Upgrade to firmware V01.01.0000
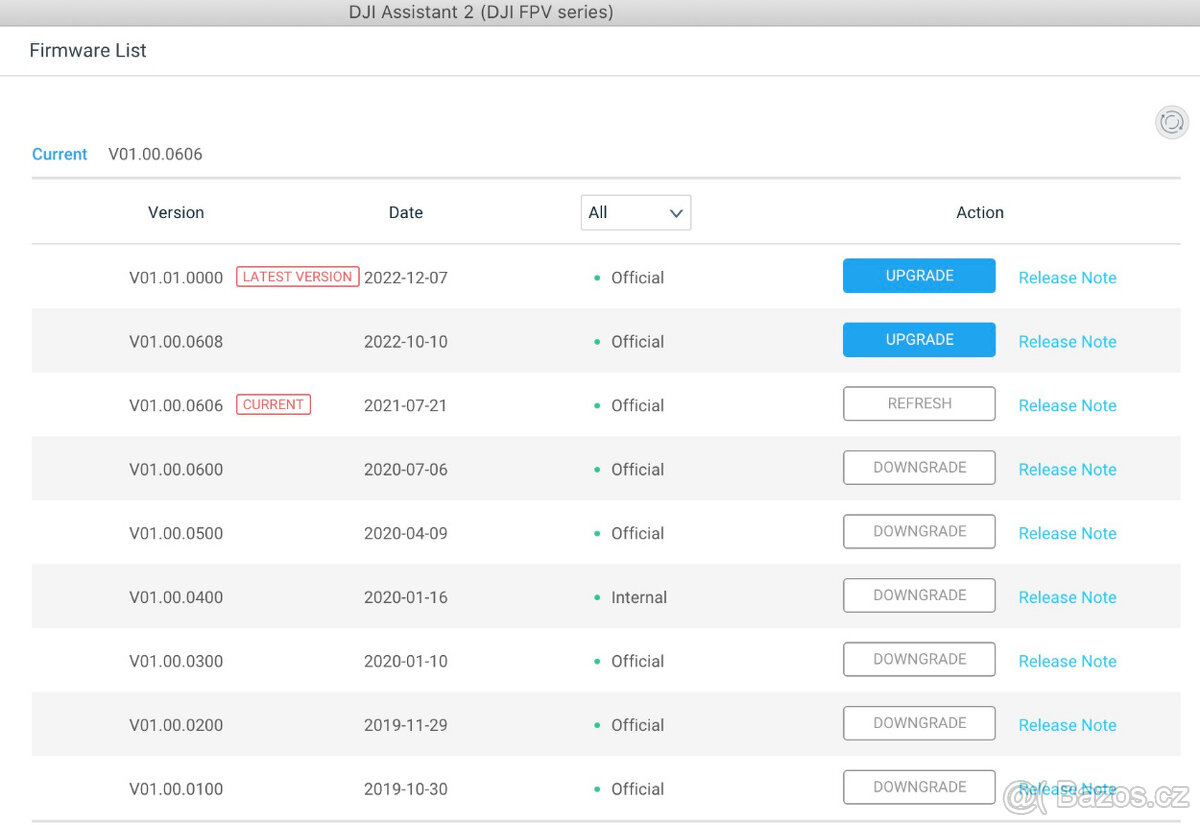 (x=918, y=276)
